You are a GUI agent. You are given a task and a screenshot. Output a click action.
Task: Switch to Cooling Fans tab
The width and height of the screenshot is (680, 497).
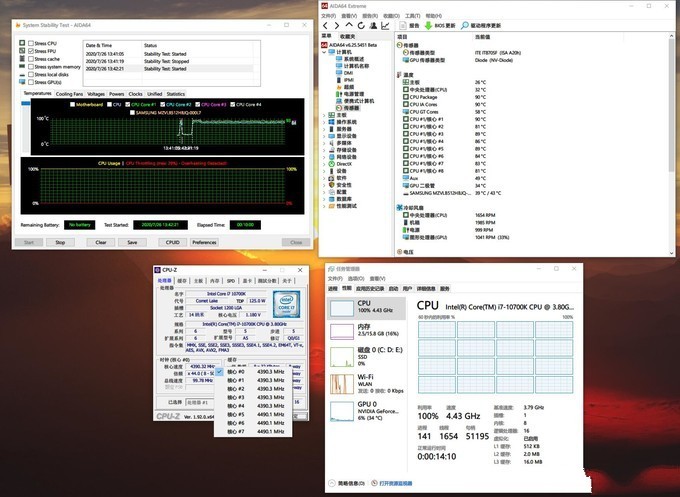tap(69, 94)
